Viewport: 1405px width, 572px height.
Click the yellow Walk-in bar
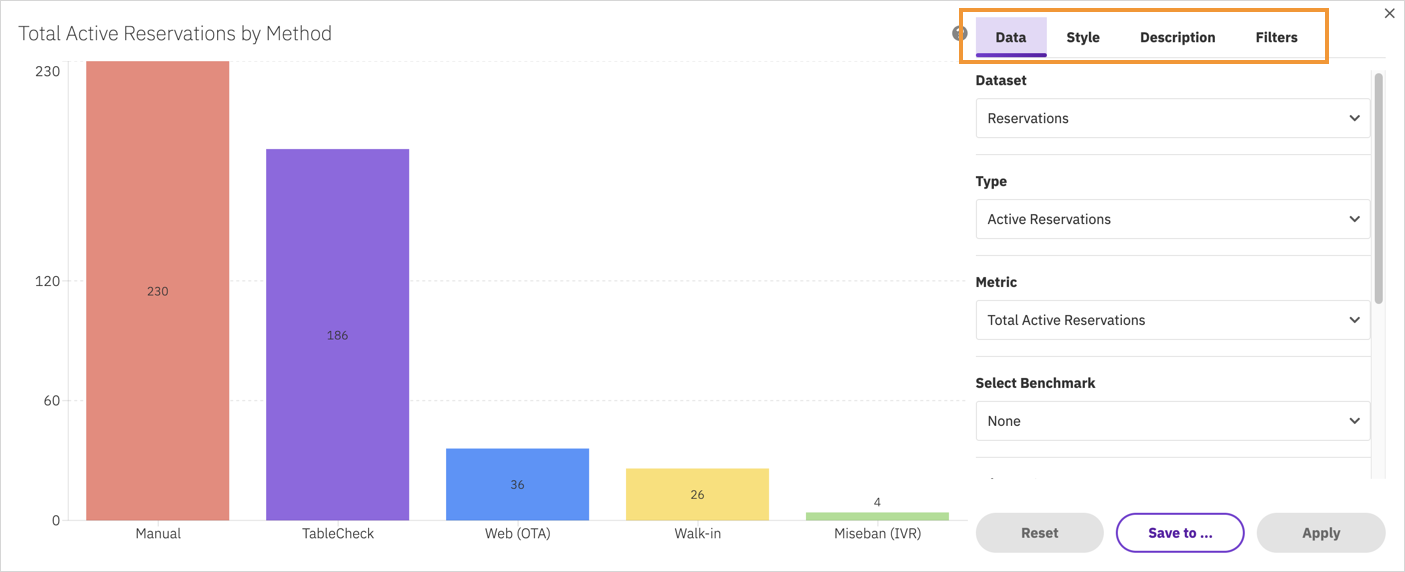[697, 494]
